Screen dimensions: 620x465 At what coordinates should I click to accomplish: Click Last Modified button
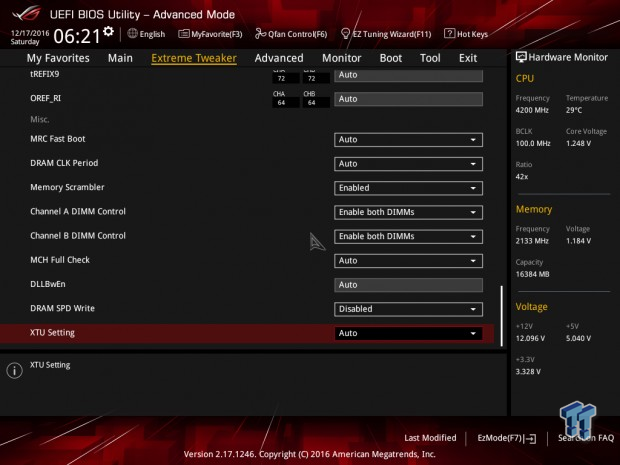pyautogui.click(x=430, y=438)
